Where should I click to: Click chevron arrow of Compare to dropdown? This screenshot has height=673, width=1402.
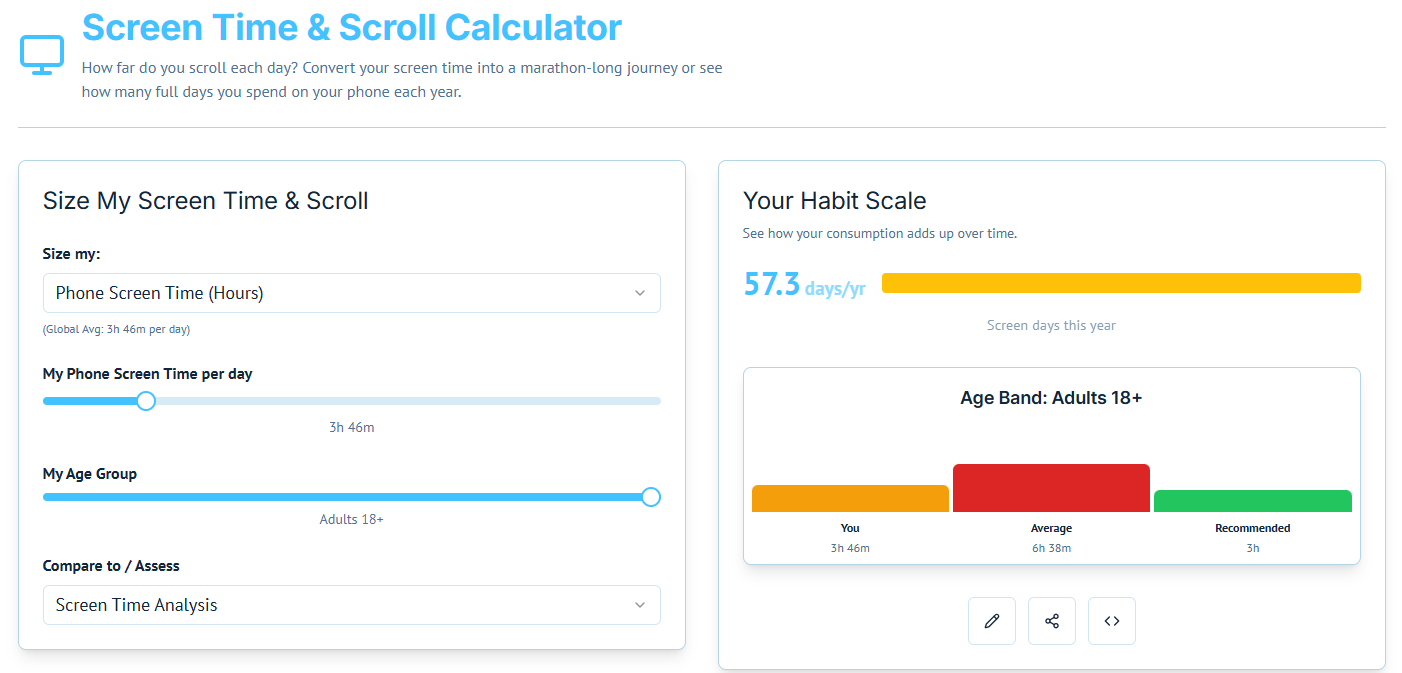pyautogui.click(x=640, y=605)
